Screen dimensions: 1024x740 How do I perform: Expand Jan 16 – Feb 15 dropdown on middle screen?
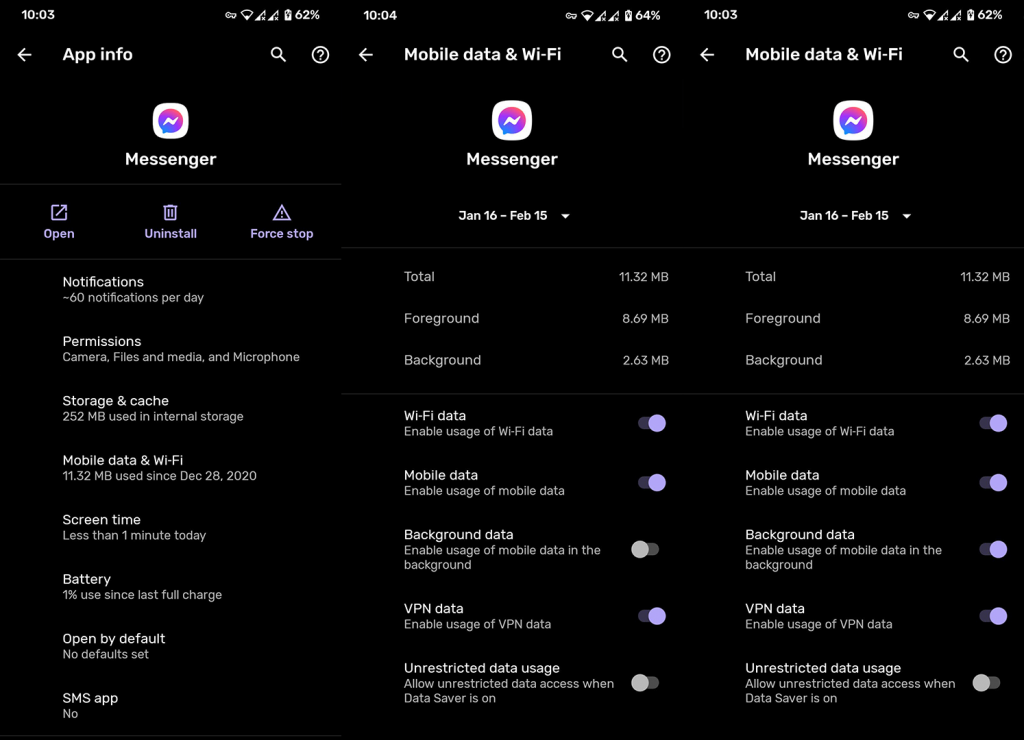[513, 216]
